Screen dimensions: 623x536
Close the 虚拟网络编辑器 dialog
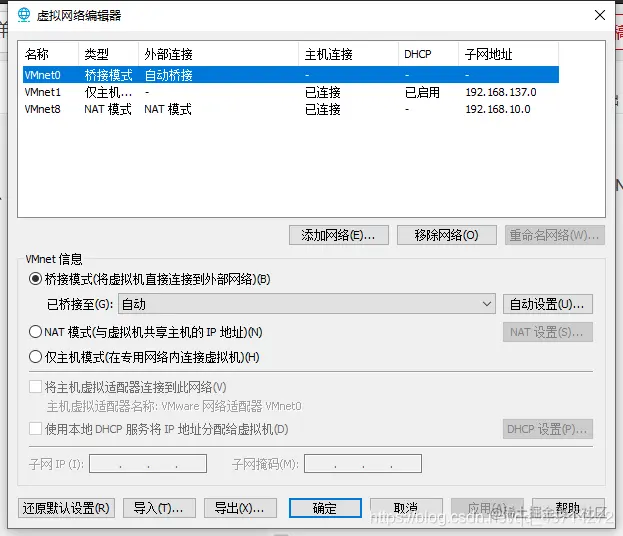click(600, 15)
